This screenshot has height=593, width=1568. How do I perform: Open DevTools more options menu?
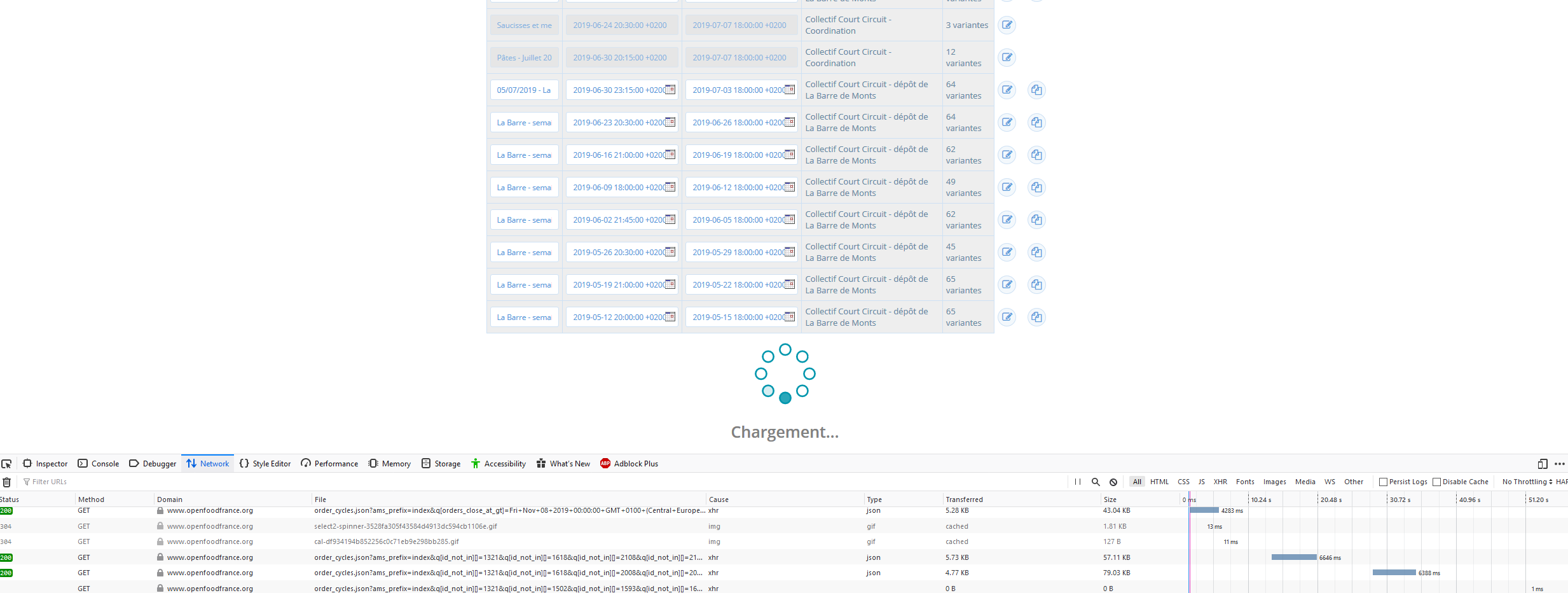1560,464
